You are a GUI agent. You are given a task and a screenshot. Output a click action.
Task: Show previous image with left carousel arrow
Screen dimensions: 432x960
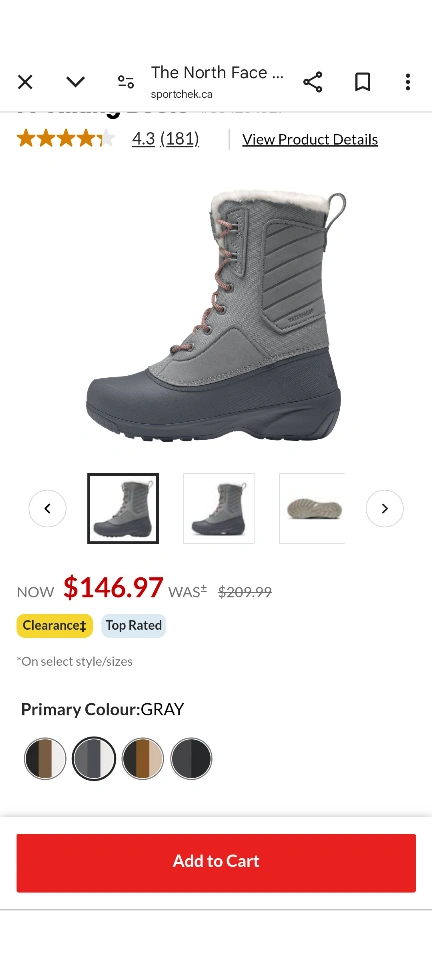point(48,508)
